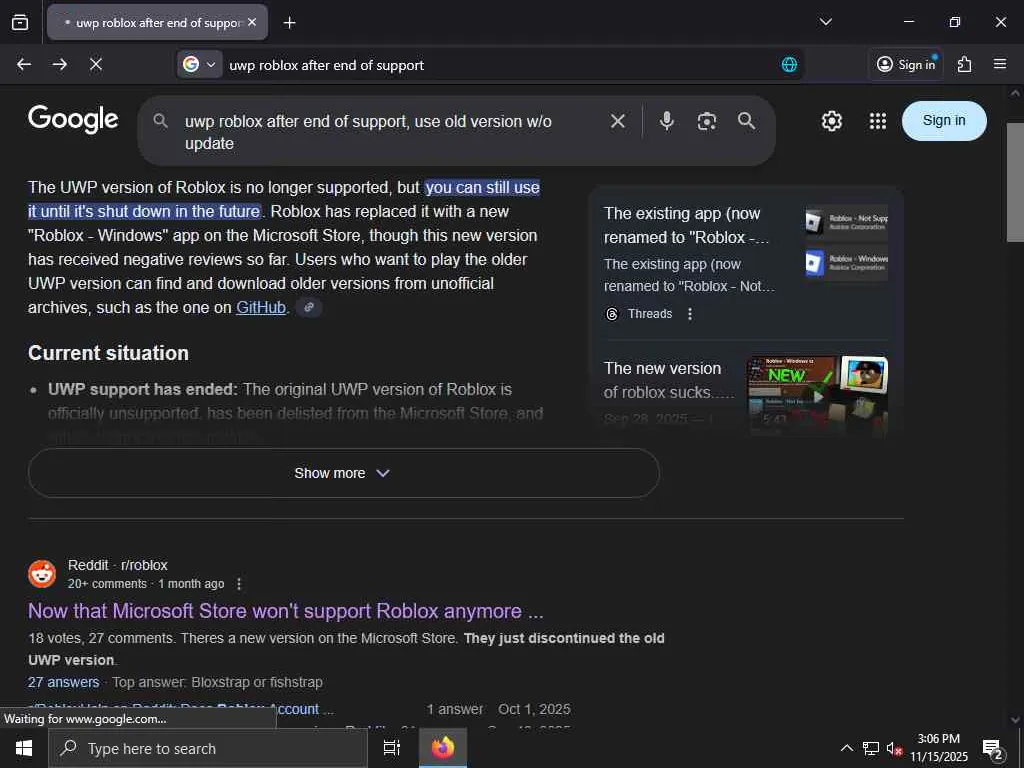This screenshot has height=768, width=1024.
Task: Click the Type here to search box
Action: [208, 748]
